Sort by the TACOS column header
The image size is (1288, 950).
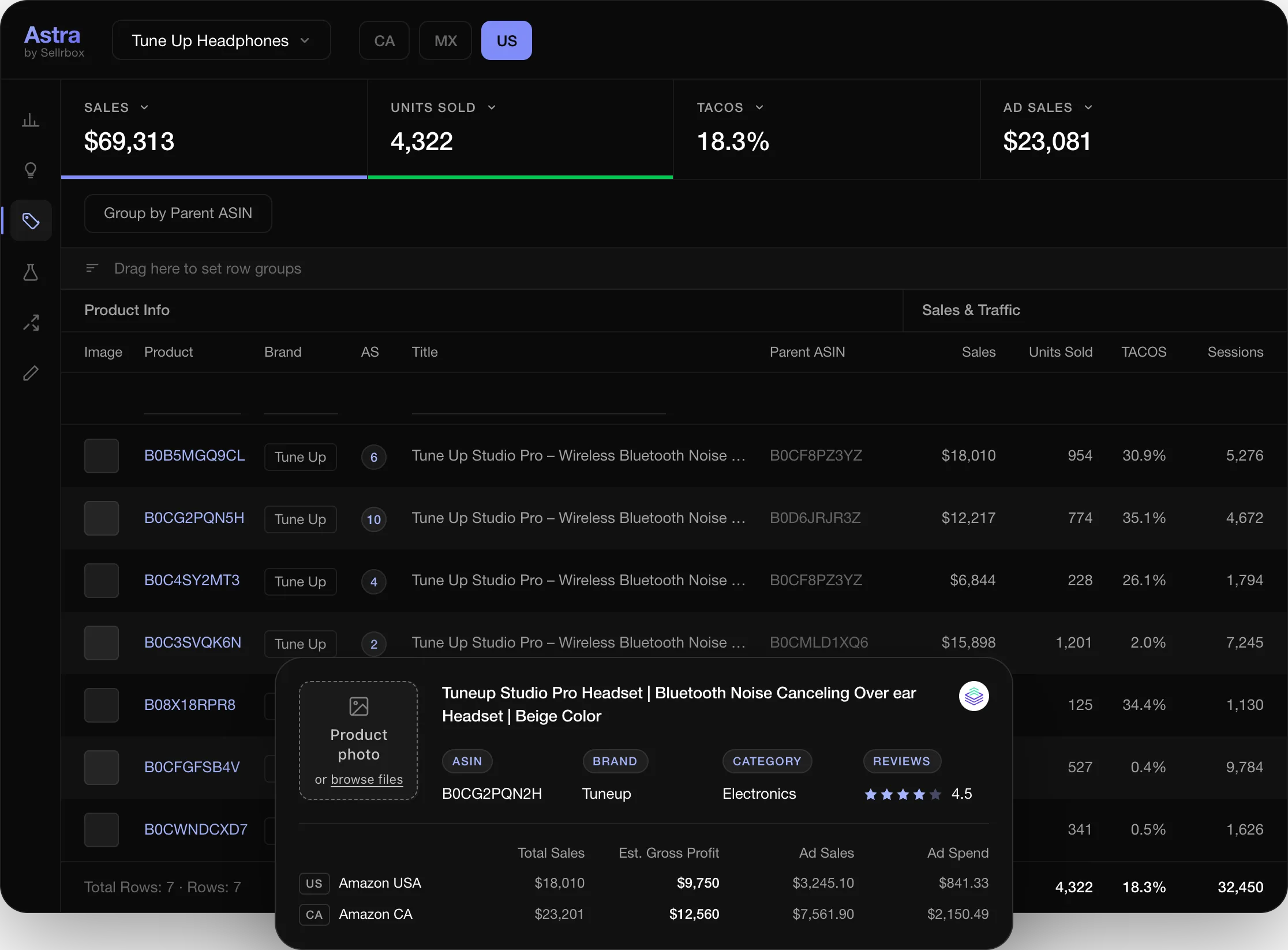[1144, 352]
